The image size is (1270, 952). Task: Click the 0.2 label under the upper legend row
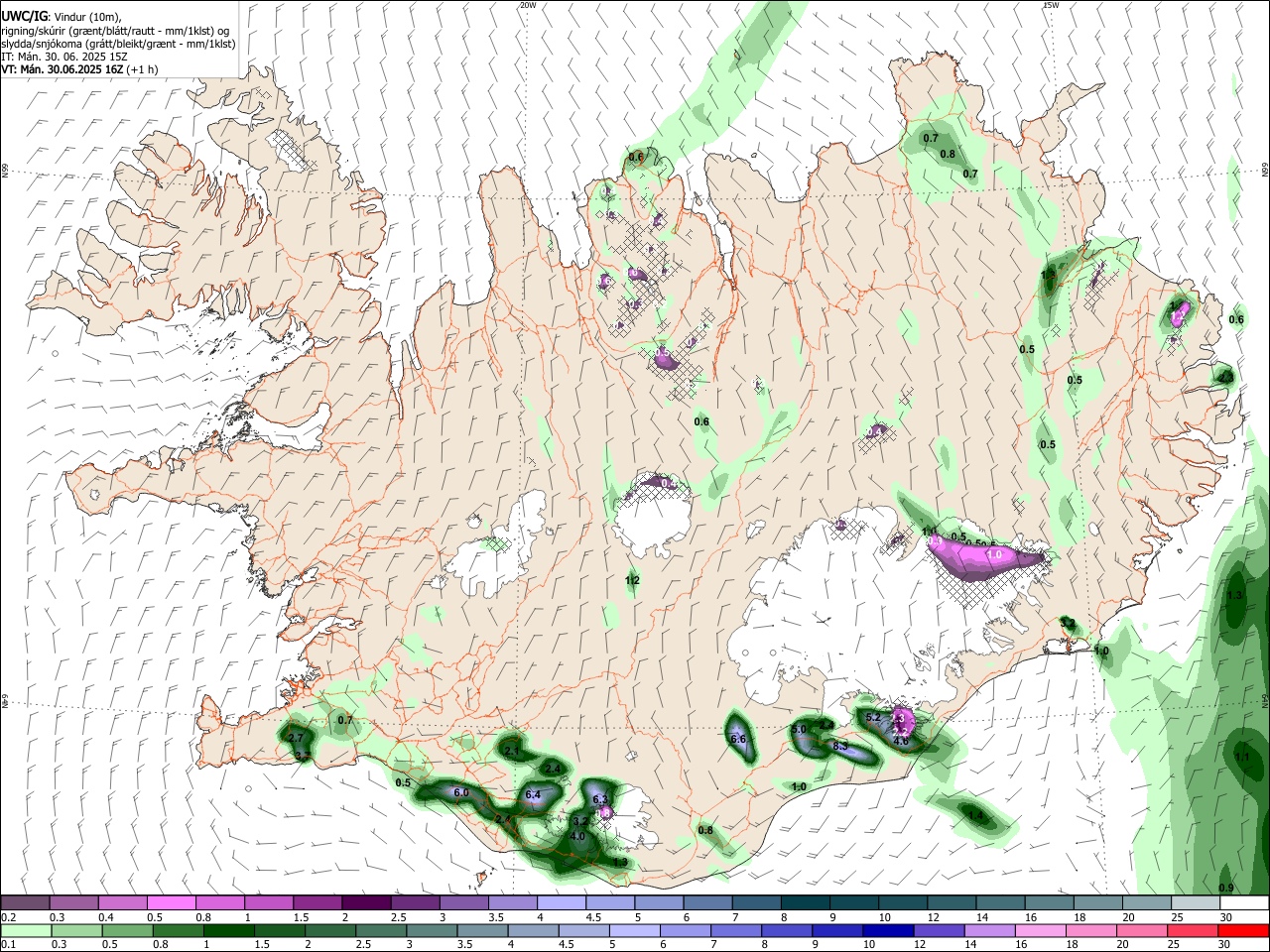click(9, 917)
